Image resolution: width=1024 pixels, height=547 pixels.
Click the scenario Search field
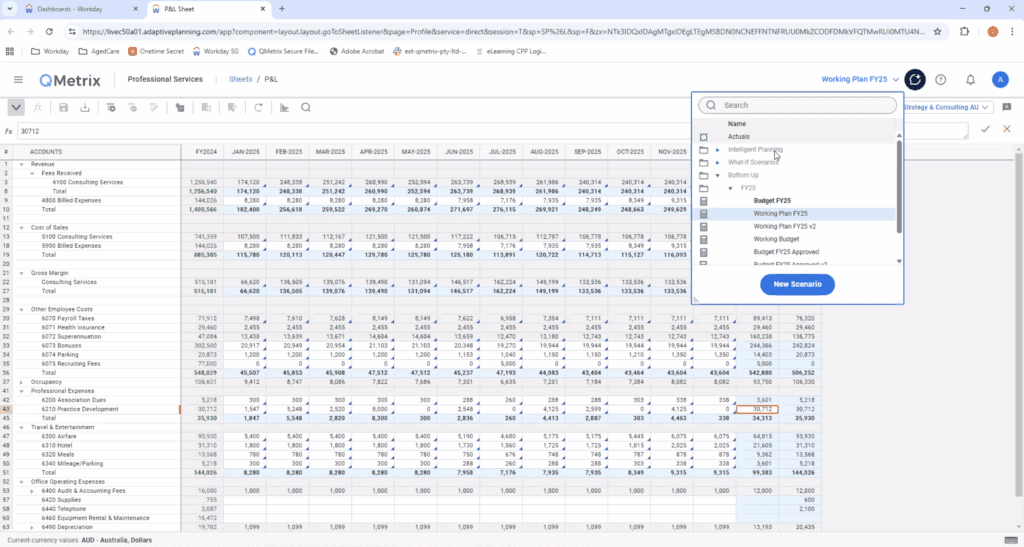pyautogui.click(x=797, y=105)
